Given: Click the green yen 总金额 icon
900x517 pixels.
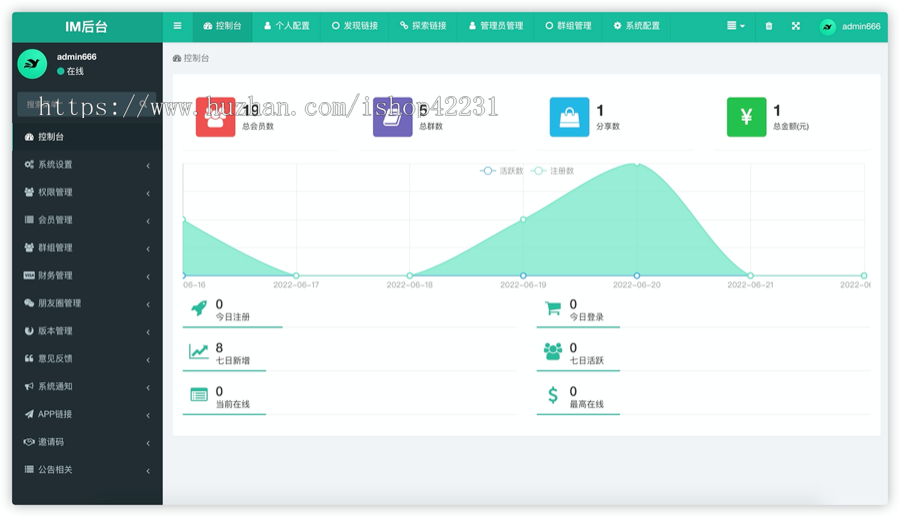Looking at the screenshot, I should point(746,117).
